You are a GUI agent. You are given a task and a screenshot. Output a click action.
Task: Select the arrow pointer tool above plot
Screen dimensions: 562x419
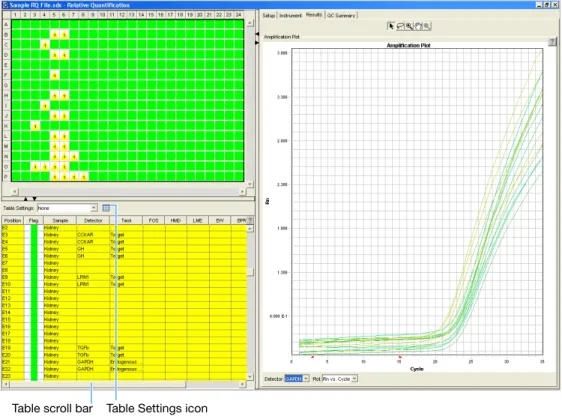tap(391, 26)
